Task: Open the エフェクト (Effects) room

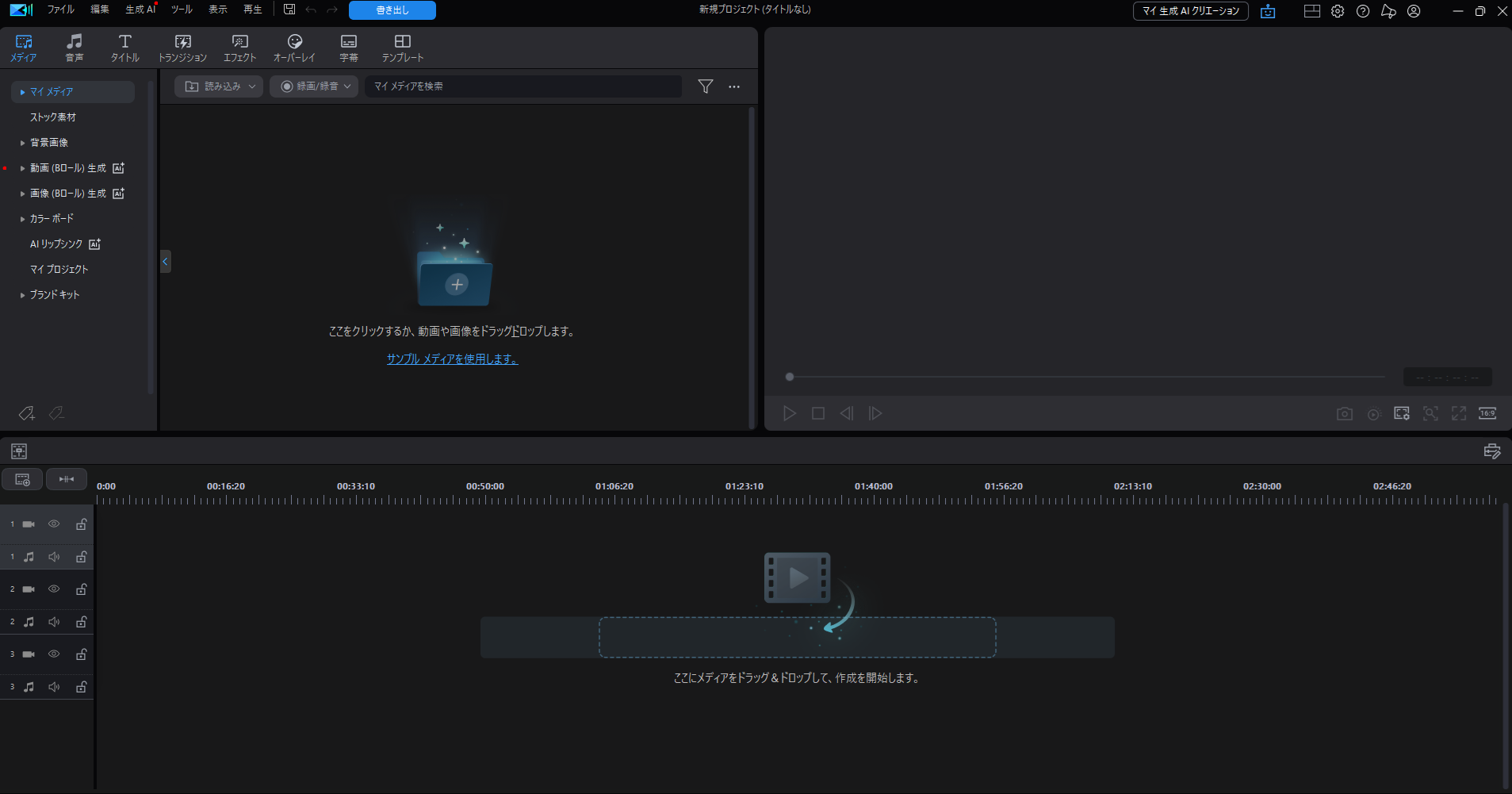Action: point(239,48)
